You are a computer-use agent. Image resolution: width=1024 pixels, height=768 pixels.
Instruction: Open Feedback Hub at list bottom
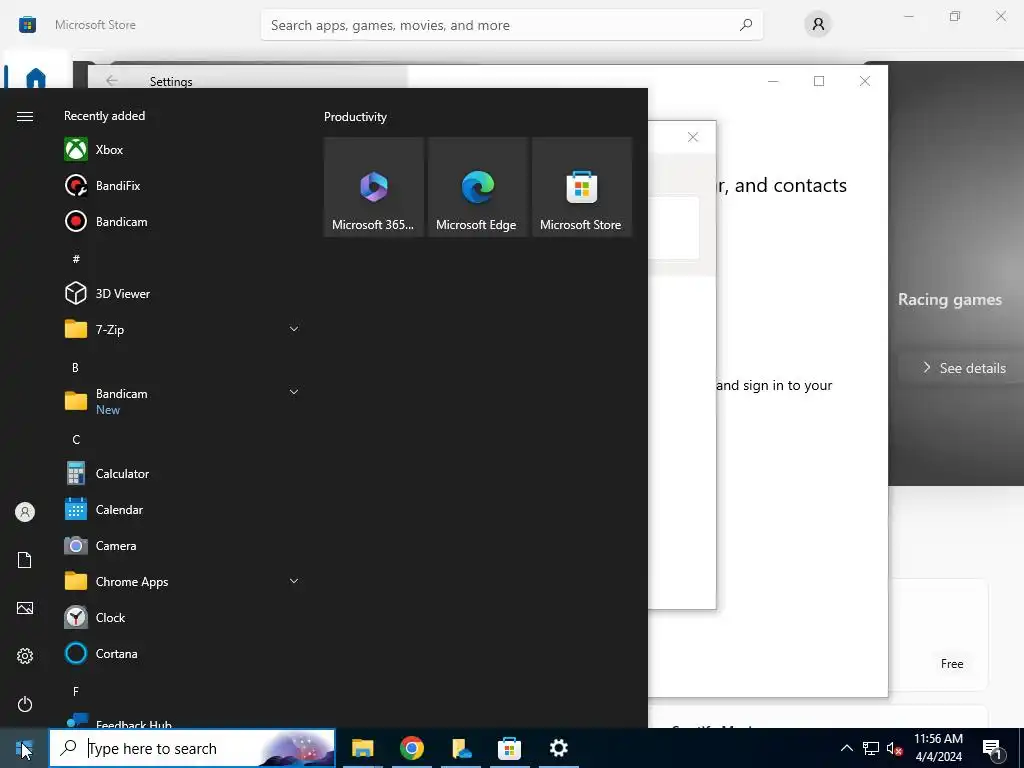(183, 721)
